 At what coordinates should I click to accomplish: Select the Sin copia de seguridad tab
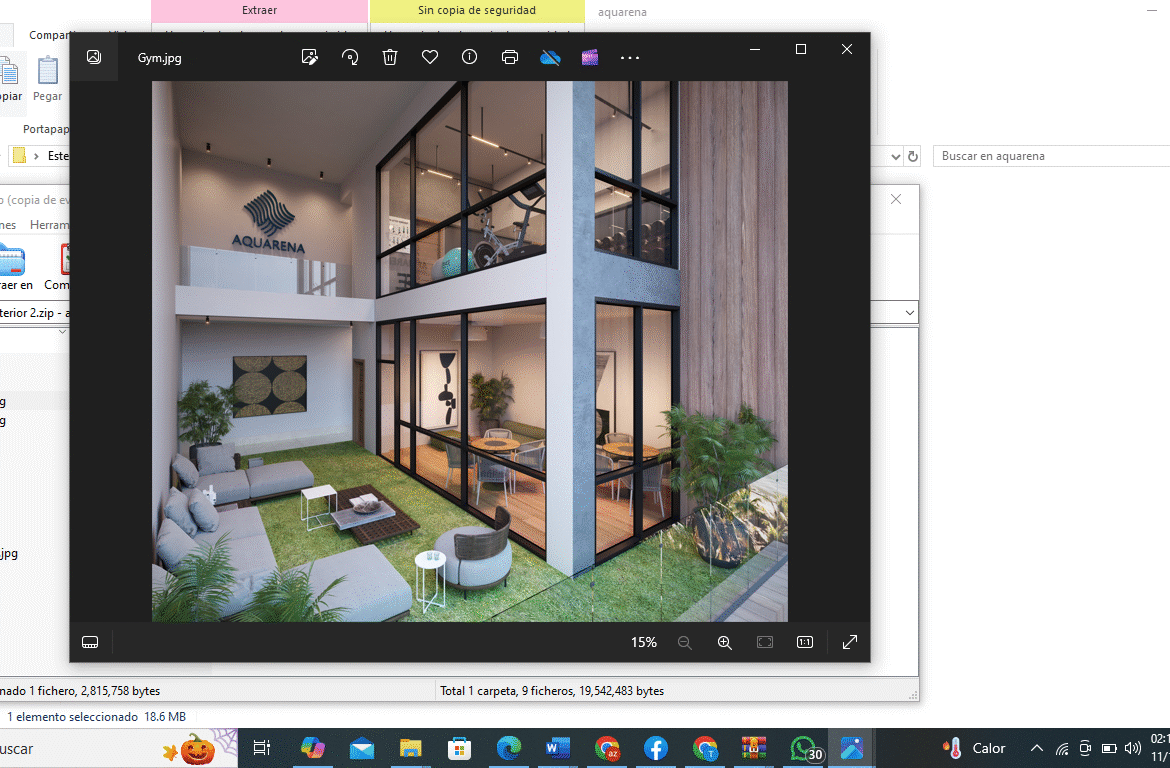477,10
